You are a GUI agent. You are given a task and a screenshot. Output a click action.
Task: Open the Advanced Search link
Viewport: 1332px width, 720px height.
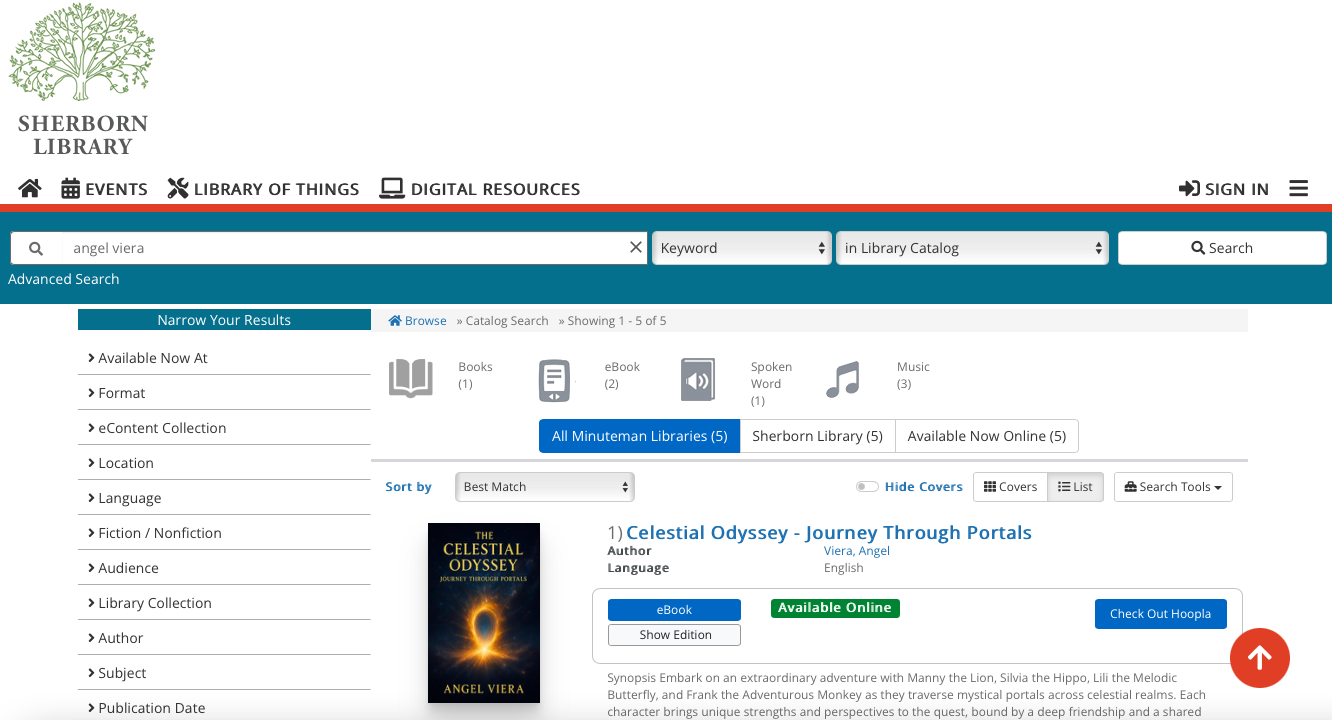click(64, 279)
